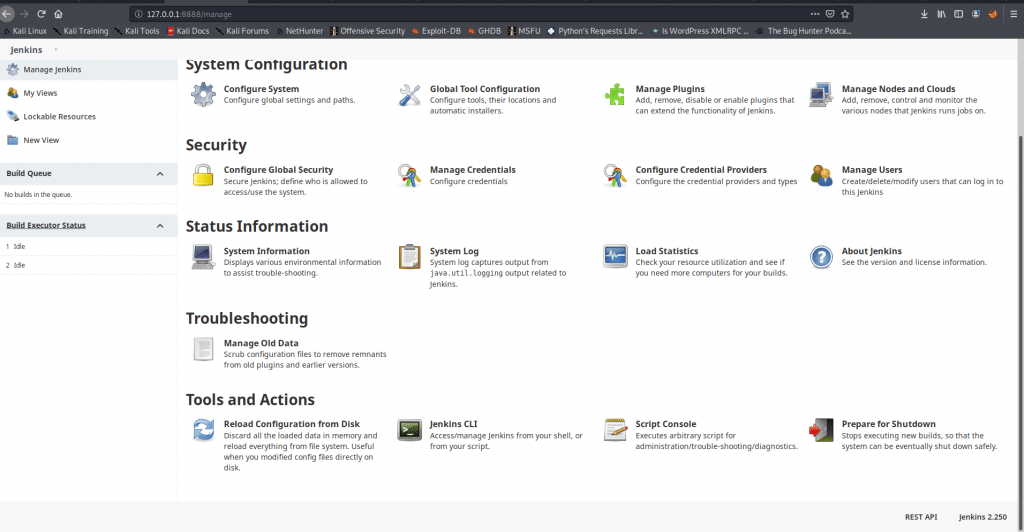This screenshot has width=1024, height=532.
Task: Bookmark this page with the star icon
Action: click(x=845, y=14)
